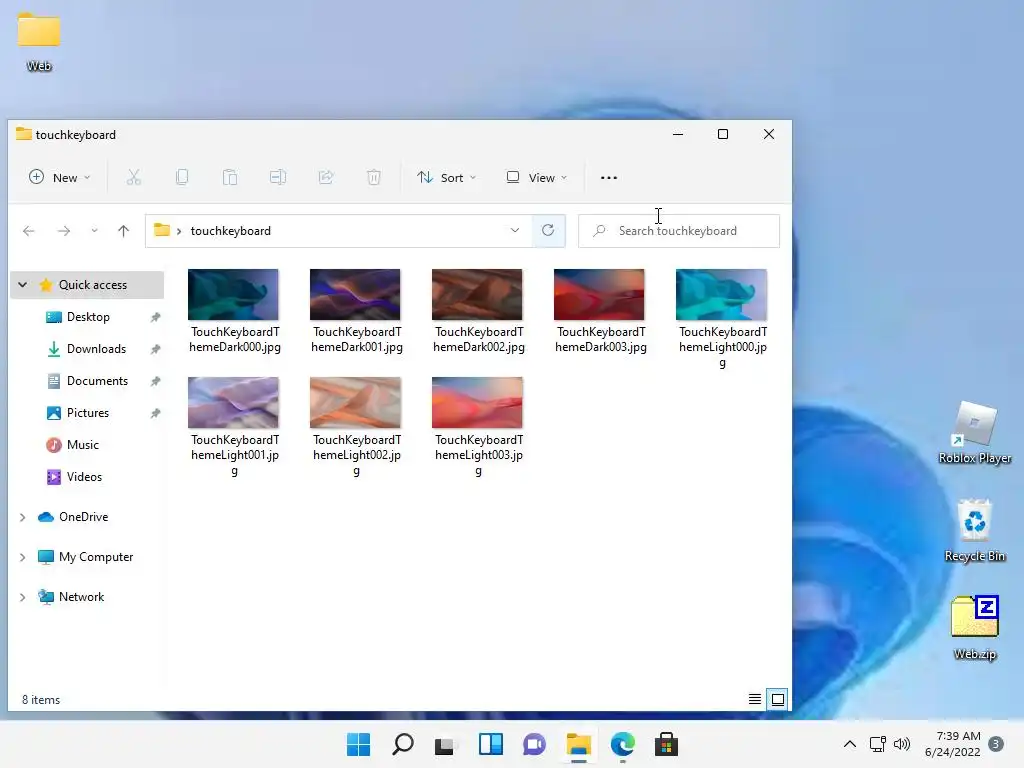The image size is (1024, 768).
Task: Select TouchKeyboardThemeDark002.jpg thumbnail
Action: (x=477, y=295)
